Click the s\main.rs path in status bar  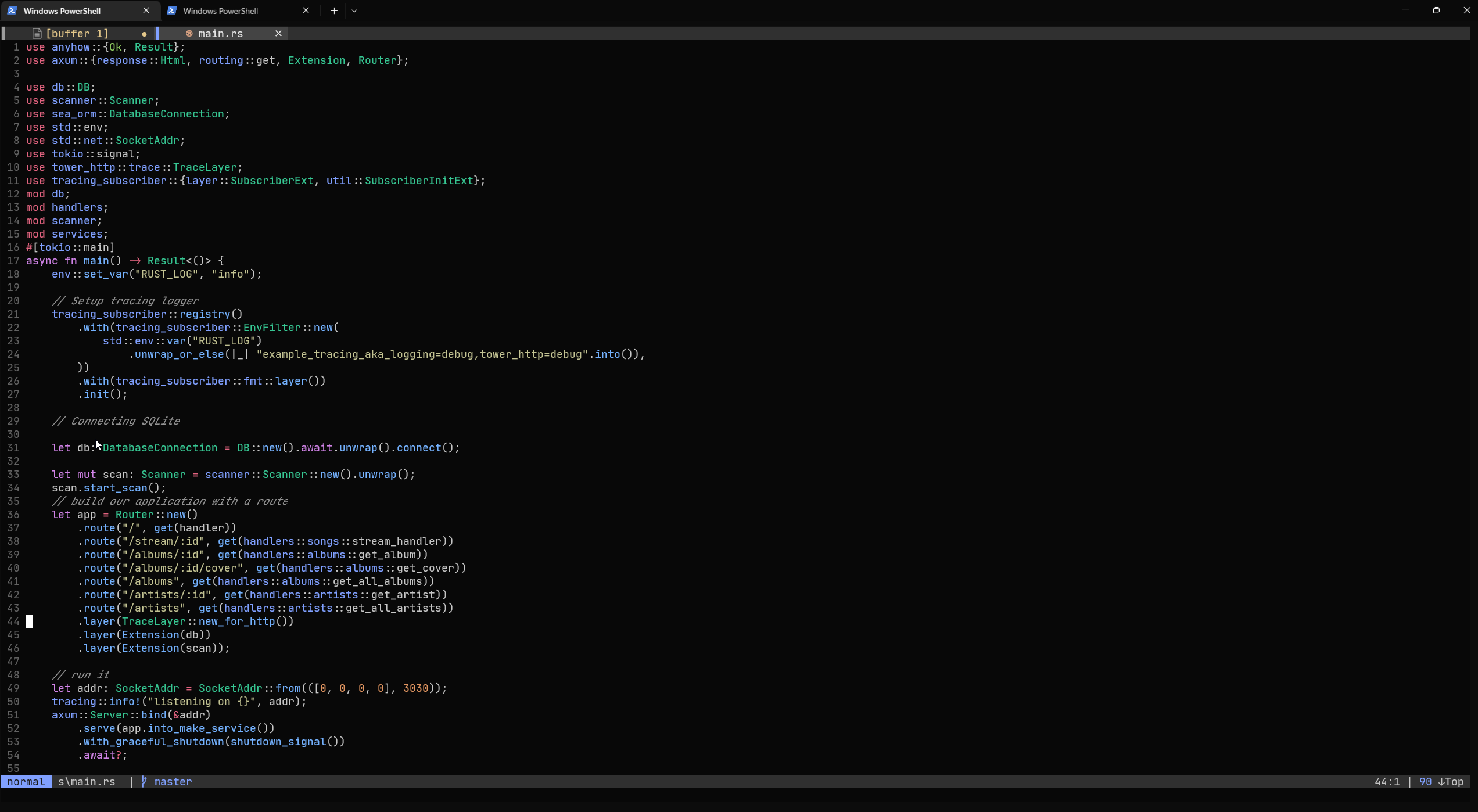pos(87,782)
